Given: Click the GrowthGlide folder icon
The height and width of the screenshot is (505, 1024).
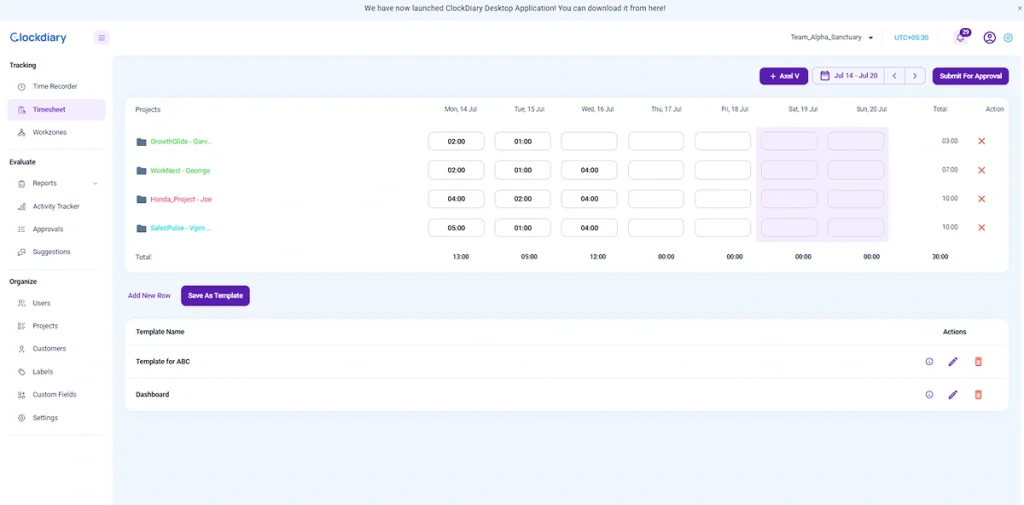Looking at the screenshot, I should pyautogui.click(x=141, y=142).
